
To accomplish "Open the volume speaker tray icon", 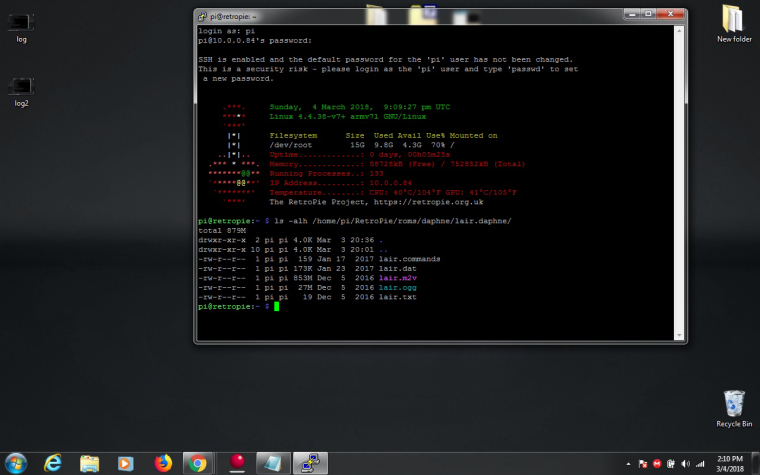I will (x=685, y=464).
